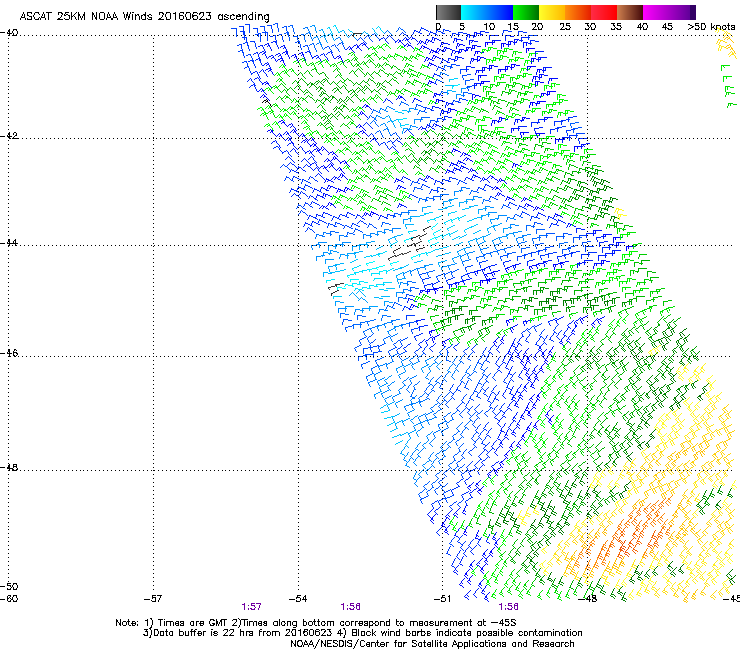Click the note 'Data buffer is 22 hrs from 20160623'
Viewport: 740px width, 650px height.
243,633
